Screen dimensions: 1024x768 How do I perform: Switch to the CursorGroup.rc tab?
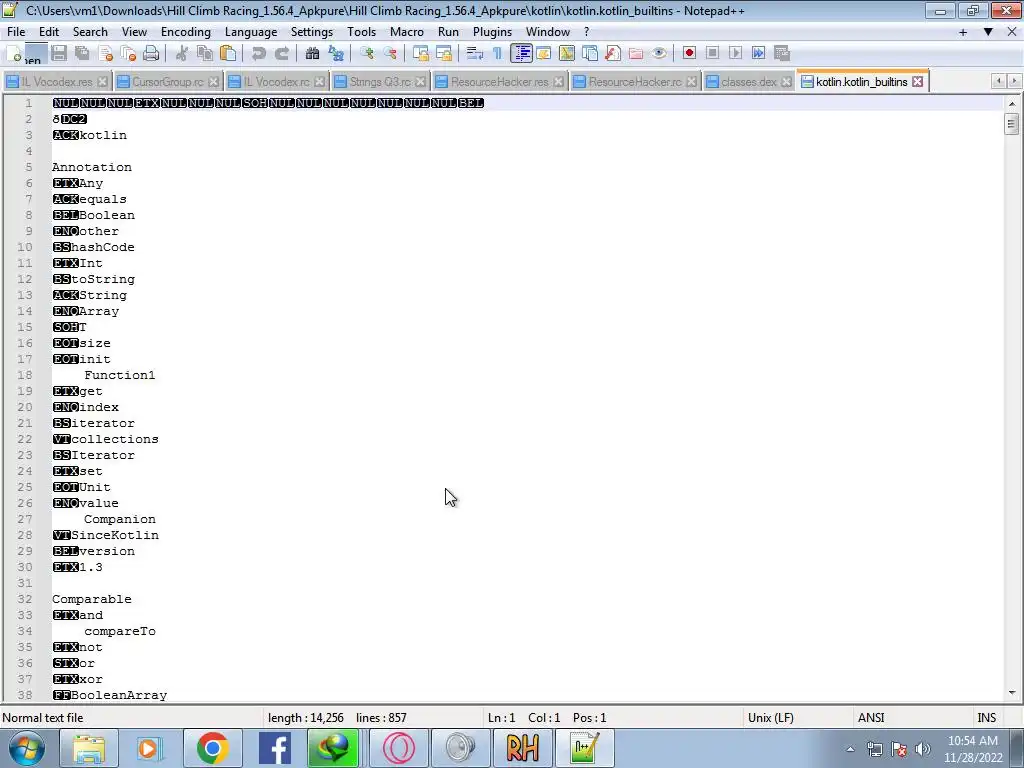coord(168,82)
